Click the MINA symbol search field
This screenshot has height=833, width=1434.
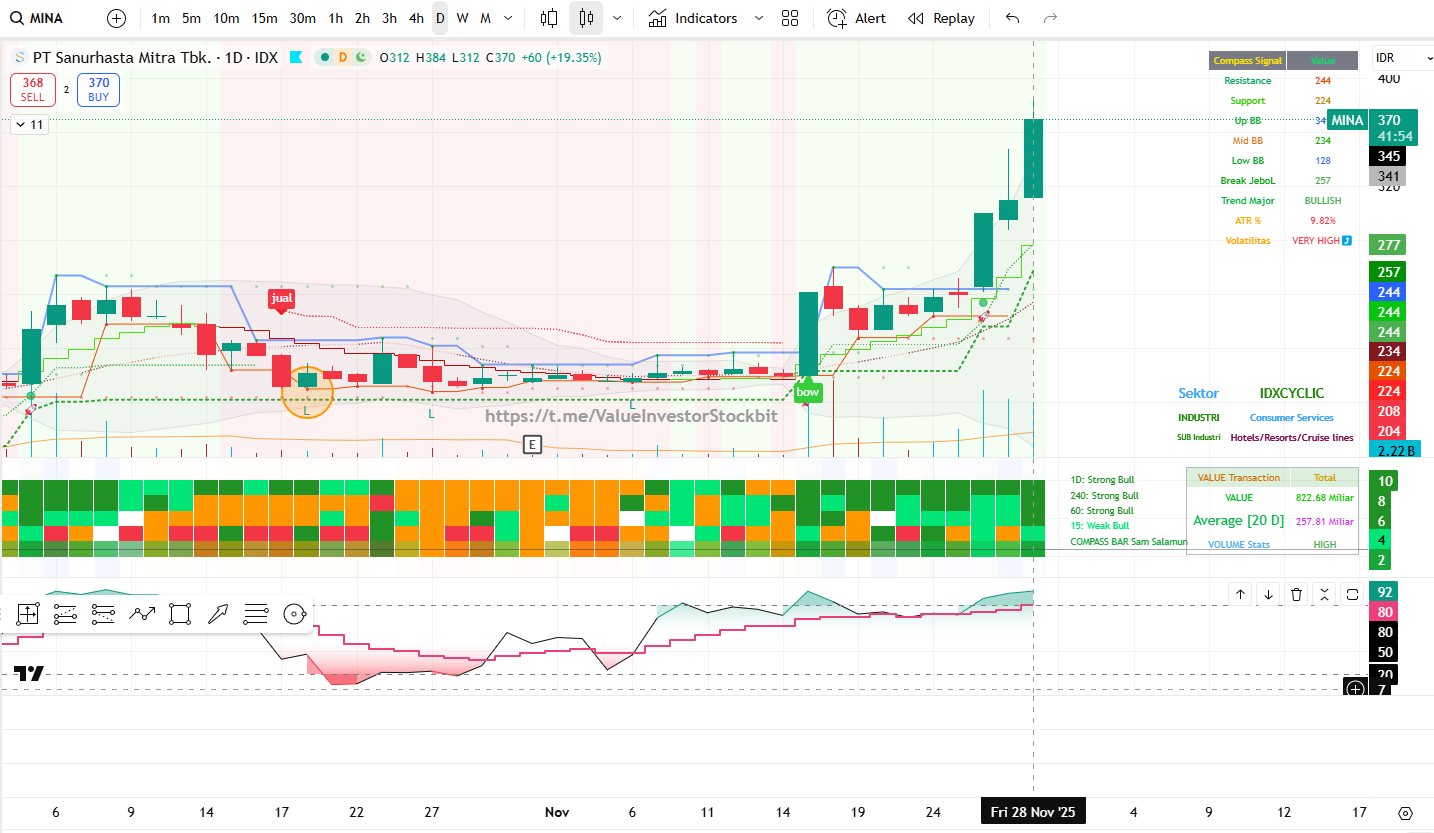click(46, 18)
